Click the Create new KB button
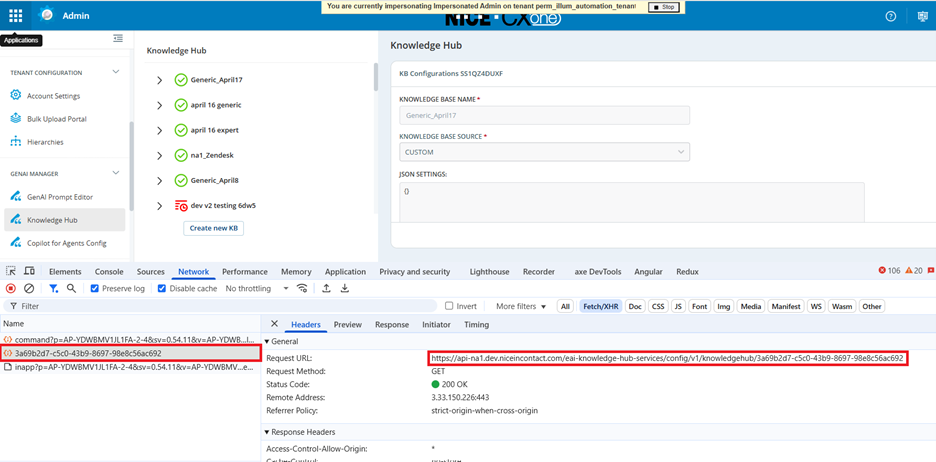 (213, 228)
